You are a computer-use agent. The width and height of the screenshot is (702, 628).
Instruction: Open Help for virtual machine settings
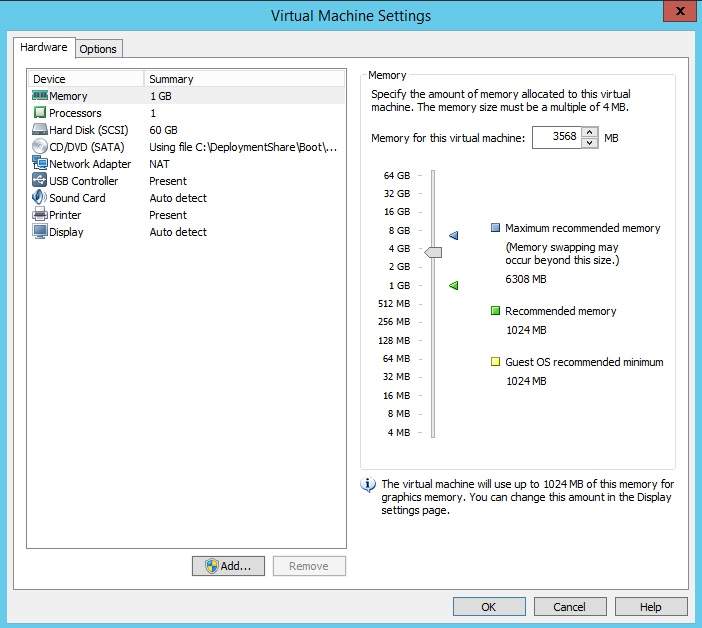650,607
